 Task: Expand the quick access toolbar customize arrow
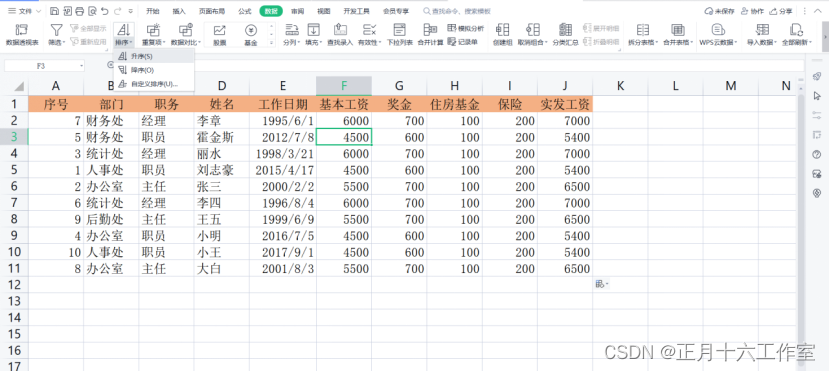point(131,11)
